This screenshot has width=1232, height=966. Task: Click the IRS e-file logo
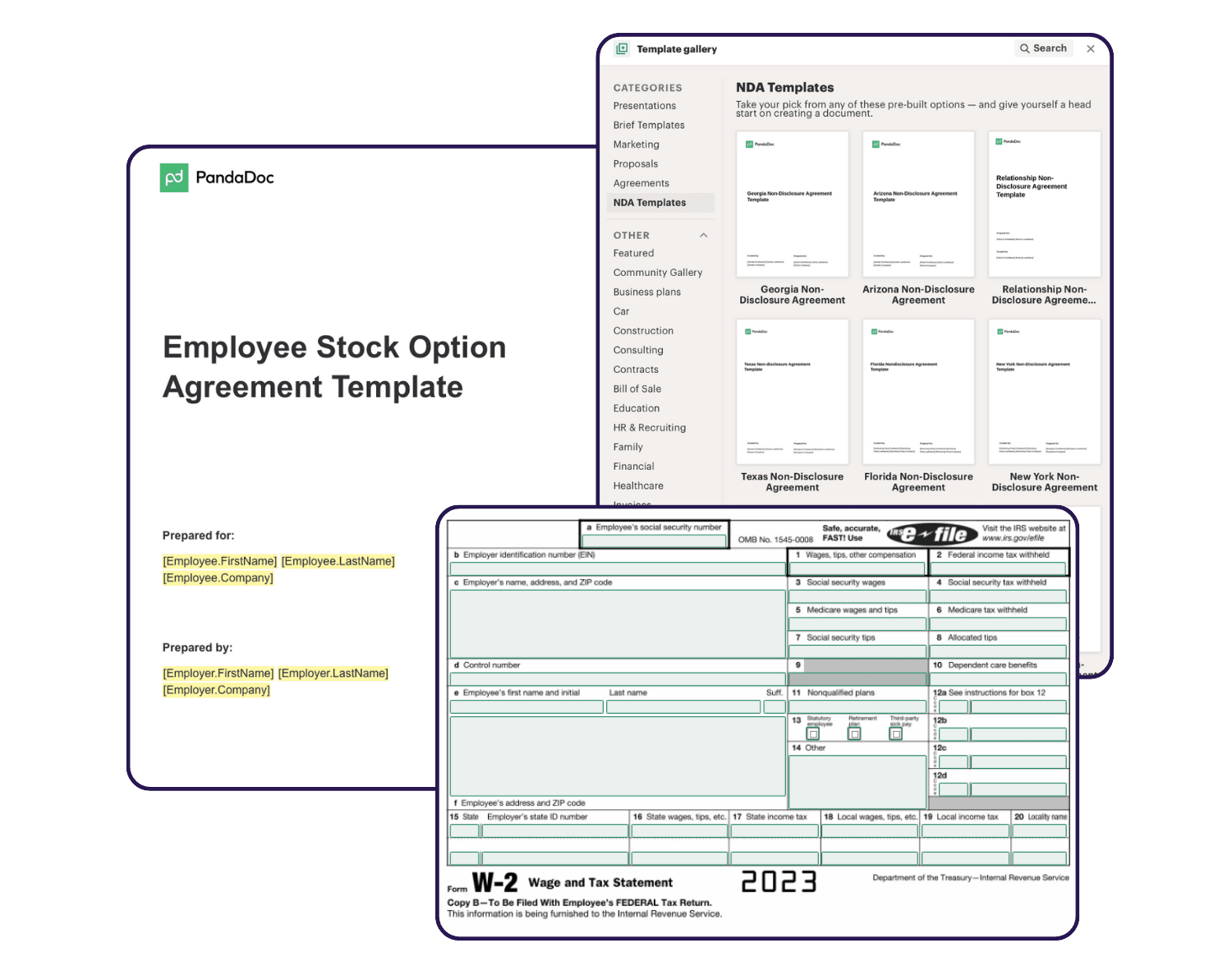click(932, 534)
